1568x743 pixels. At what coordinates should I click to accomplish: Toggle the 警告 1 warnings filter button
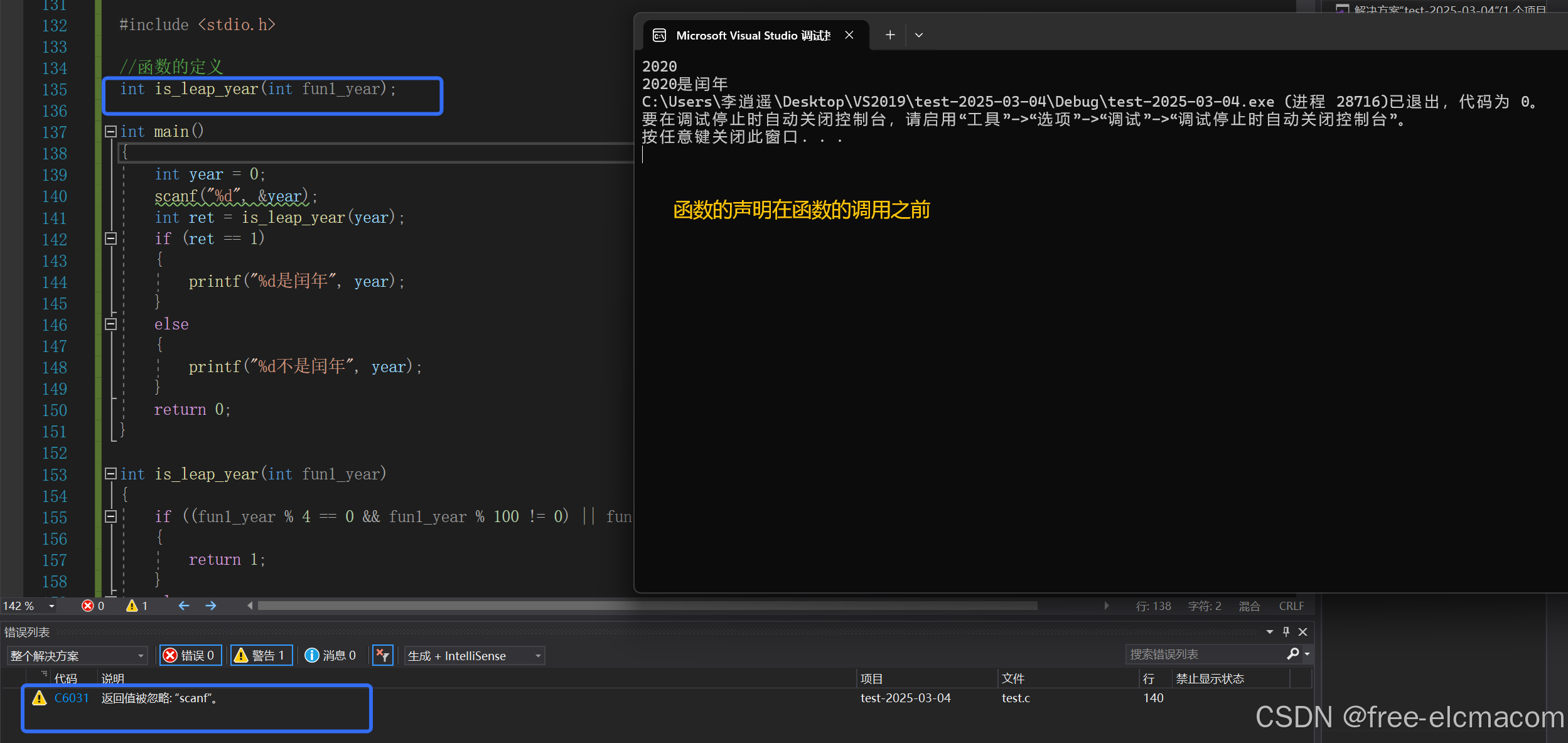(x=261, y=656)
